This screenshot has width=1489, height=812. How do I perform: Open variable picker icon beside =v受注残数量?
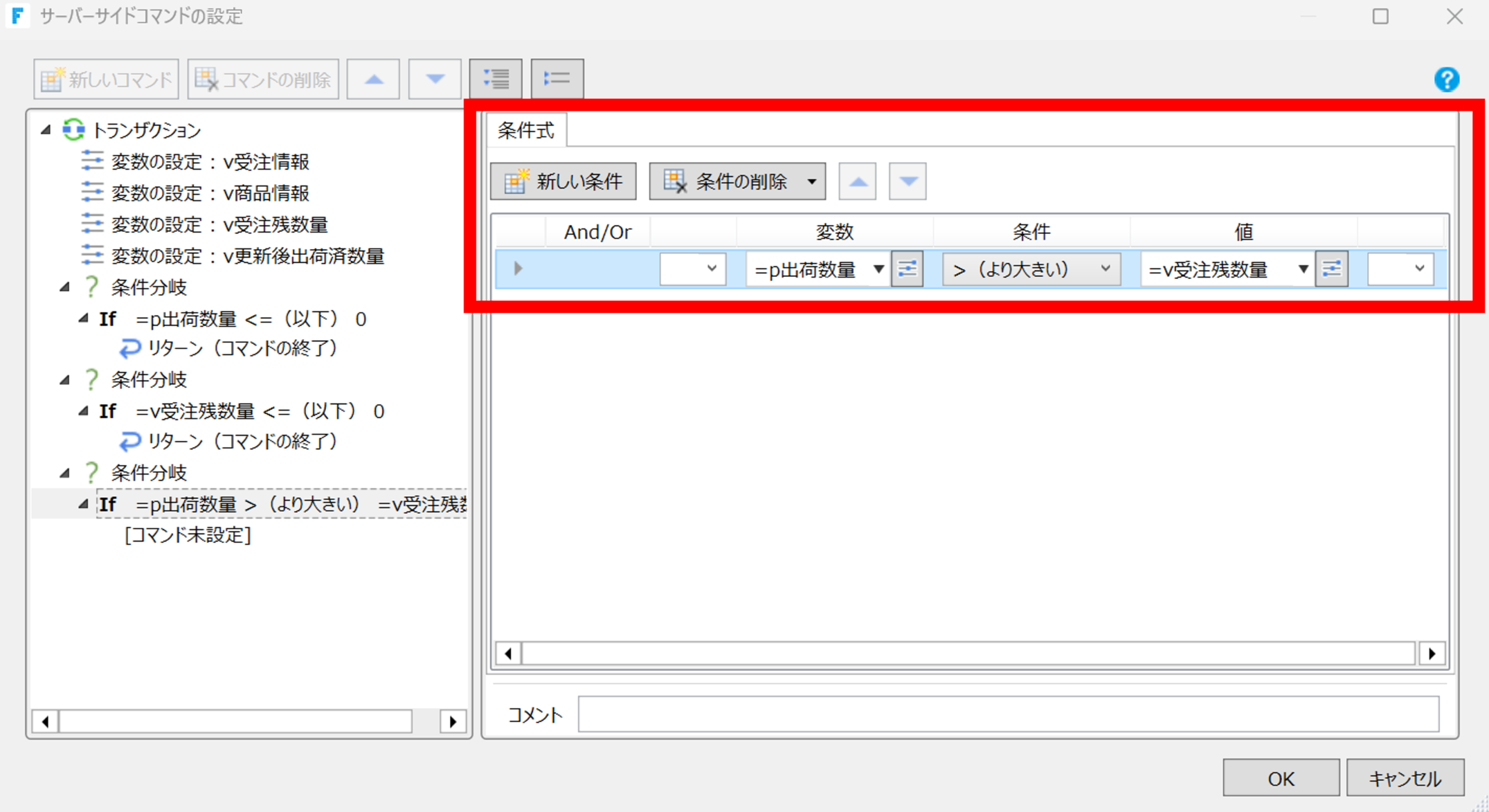click(x=1332, y=269)
